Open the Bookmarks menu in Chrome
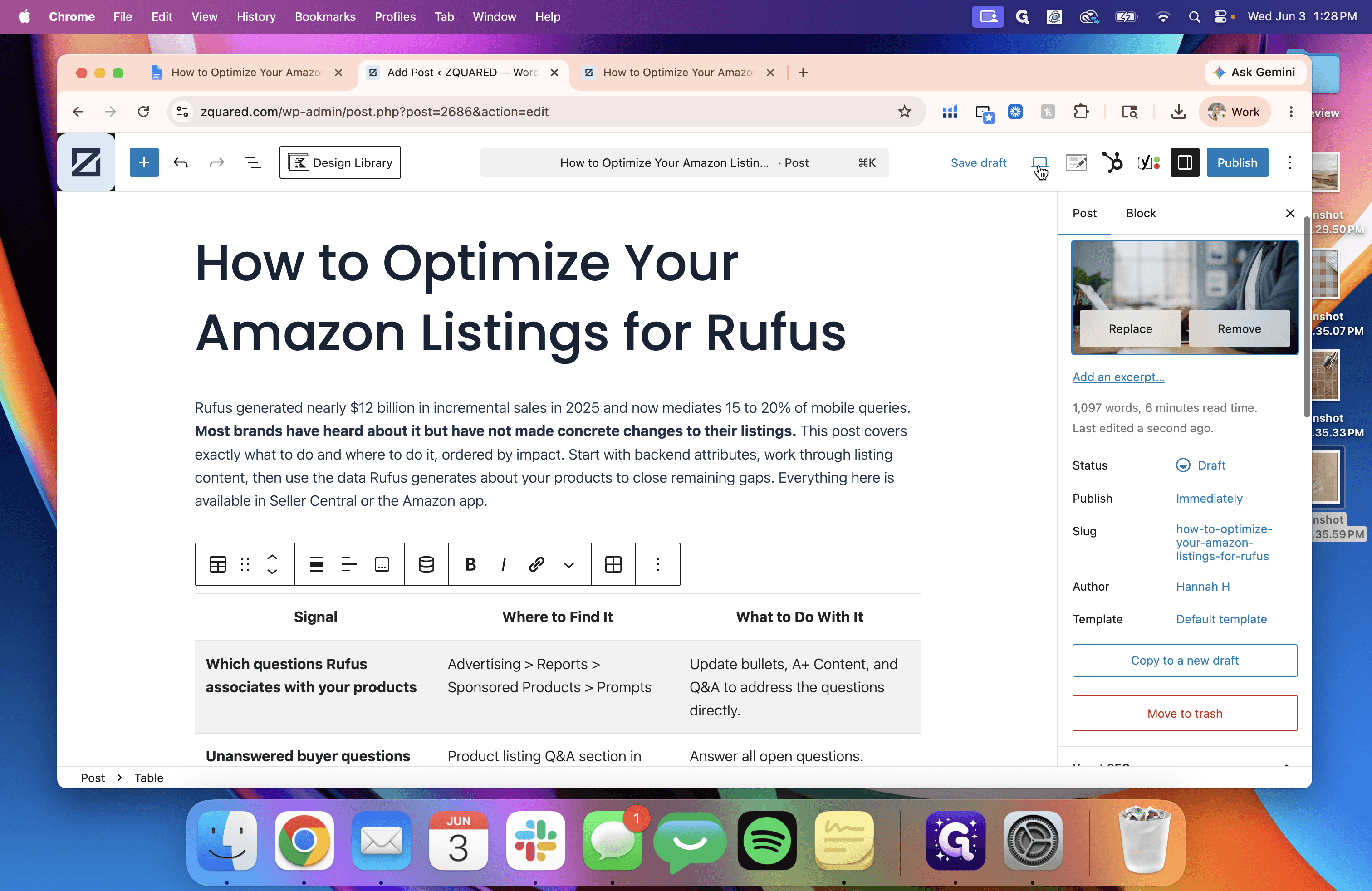The height and width of the screenshot is (891, 1372). (x=325, y=17)
